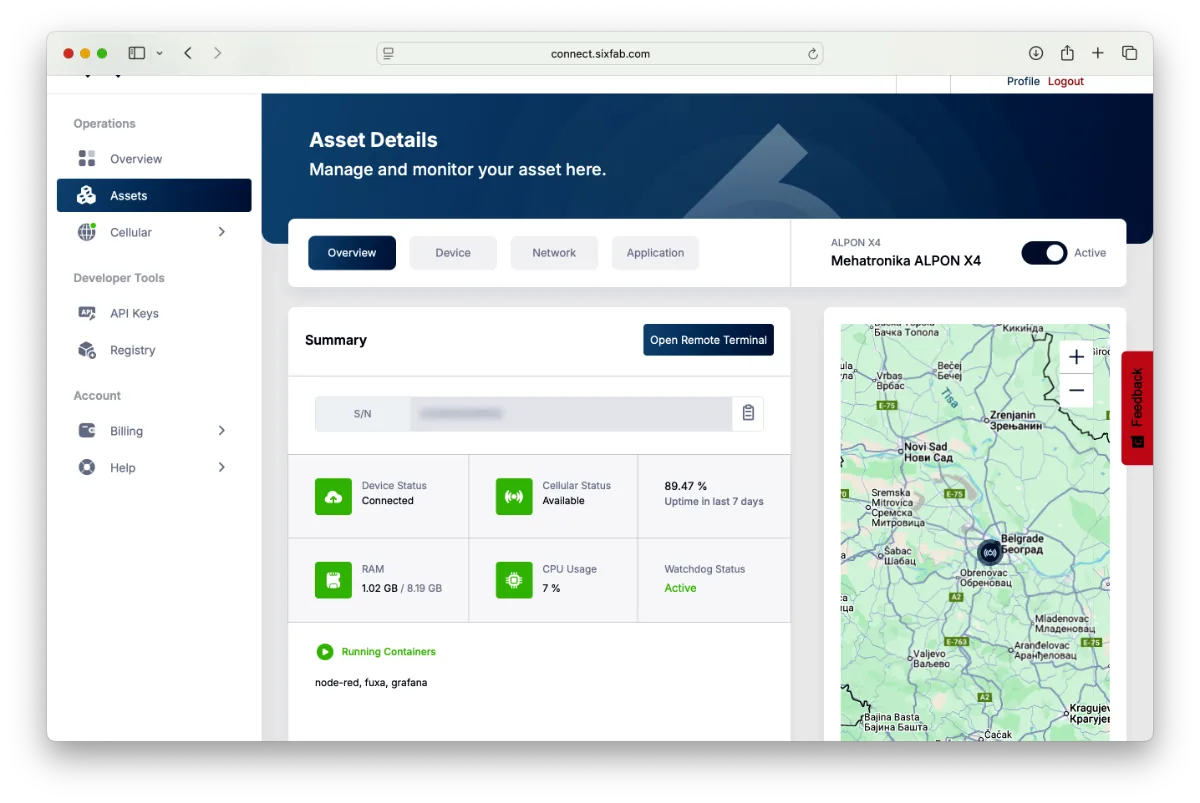The image size is (1200, 803).
Task: Open the Registry box icon
Action: point(87,350)
